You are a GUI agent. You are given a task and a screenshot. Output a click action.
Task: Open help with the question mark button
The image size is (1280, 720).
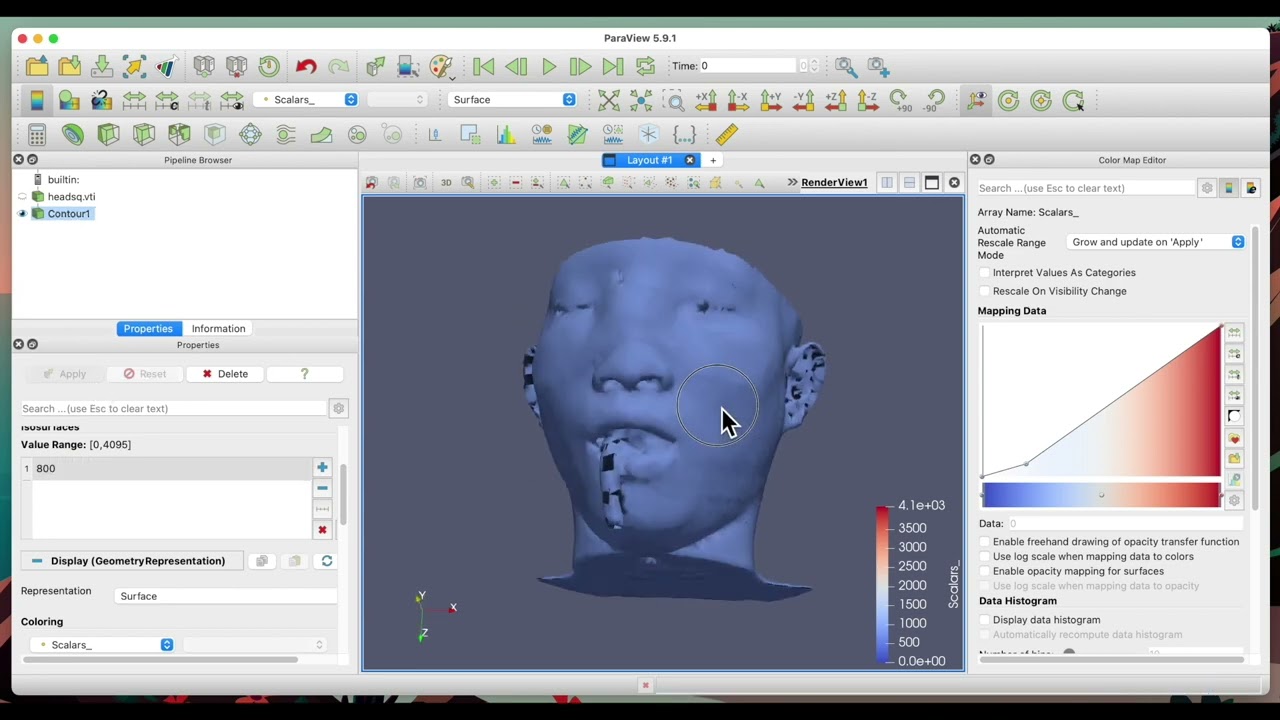pos(305,374)
